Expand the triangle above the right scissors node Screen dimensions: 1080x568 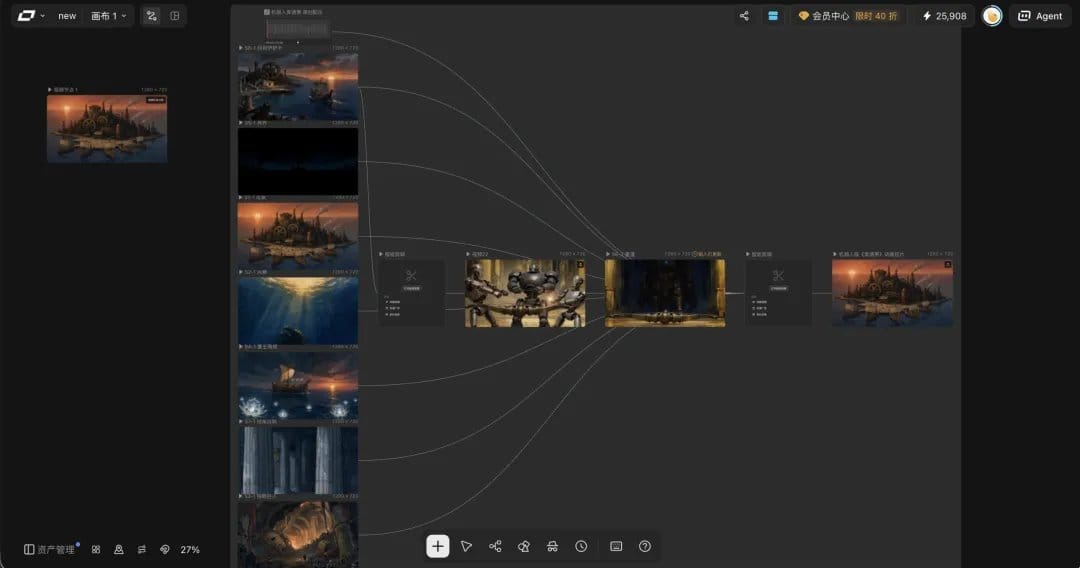coord(748,254)
